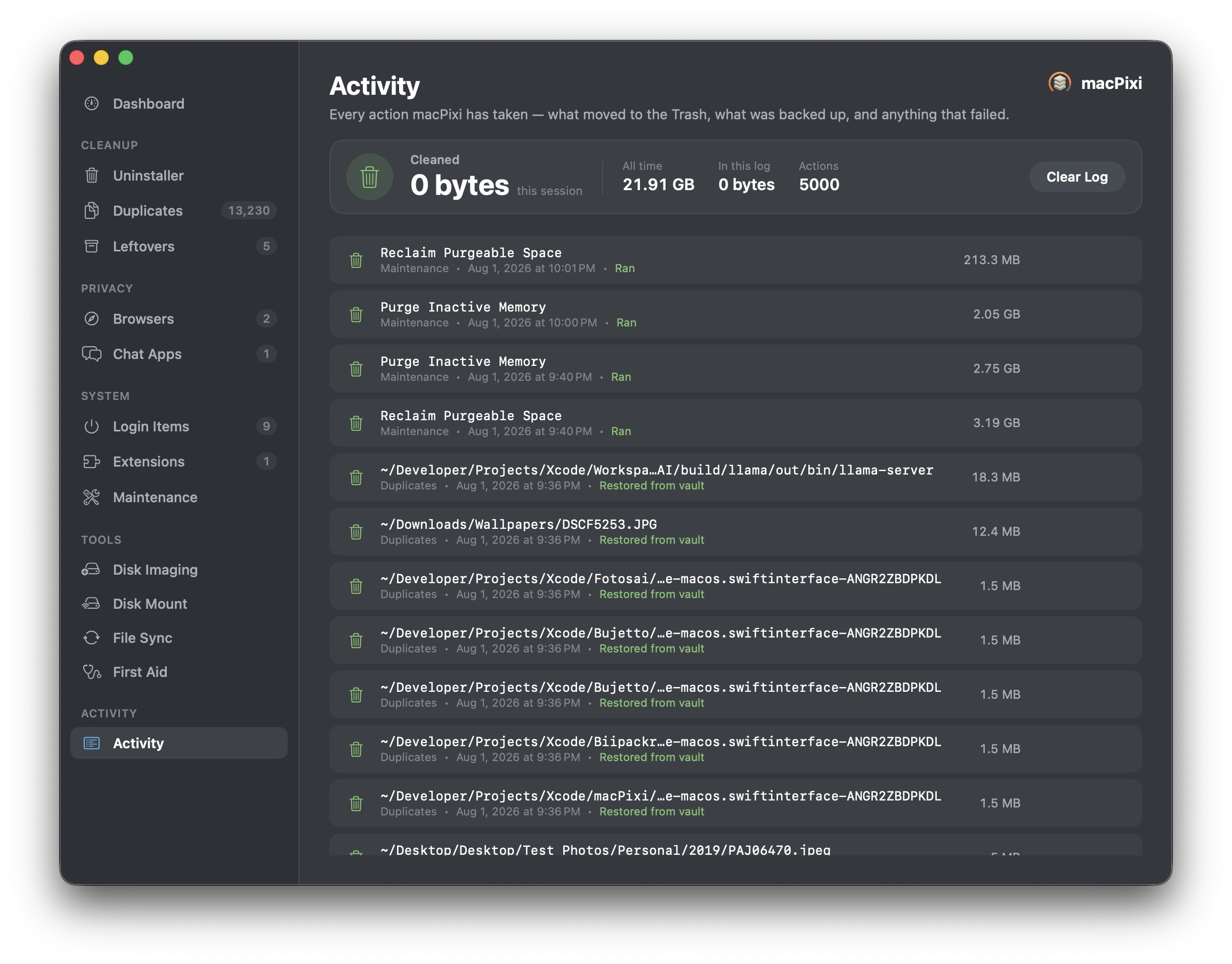Click the 18.3 MB size value
The width and height of the screenshot is (1232, 964).
995,477
